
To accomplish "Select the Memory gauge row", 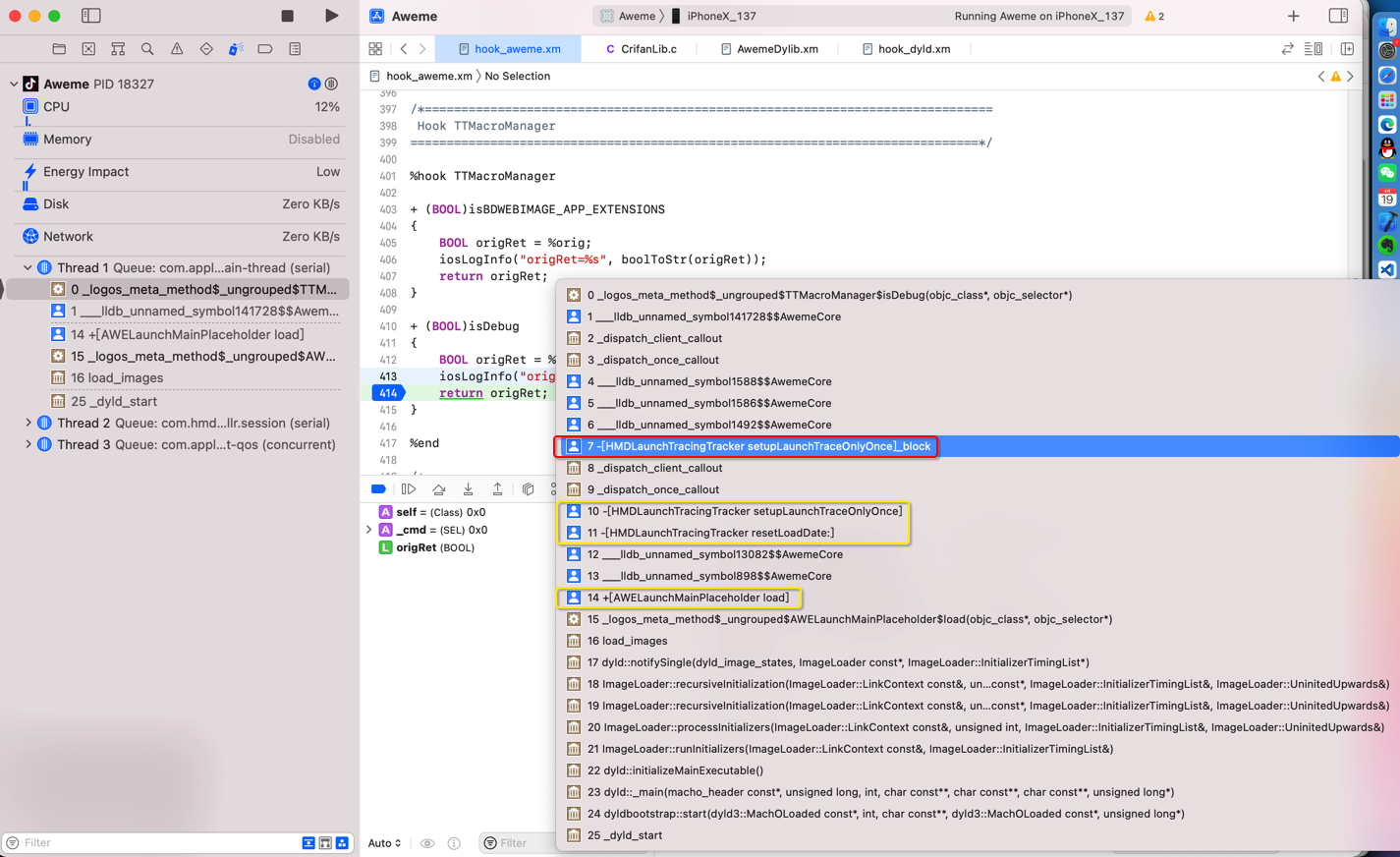I will pyautogui.click(x=180, y=140).
